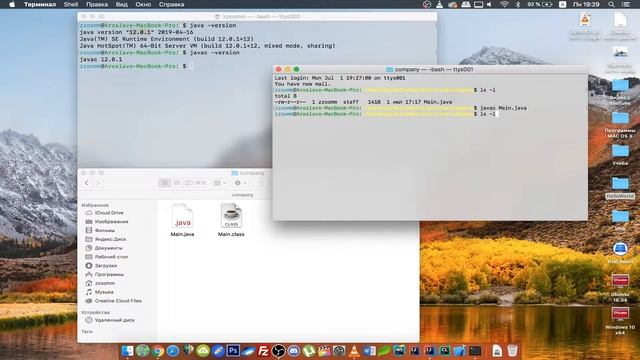The image size is (640, 360).
Task: Open Notification Center in menu bar
Action: 625,4
